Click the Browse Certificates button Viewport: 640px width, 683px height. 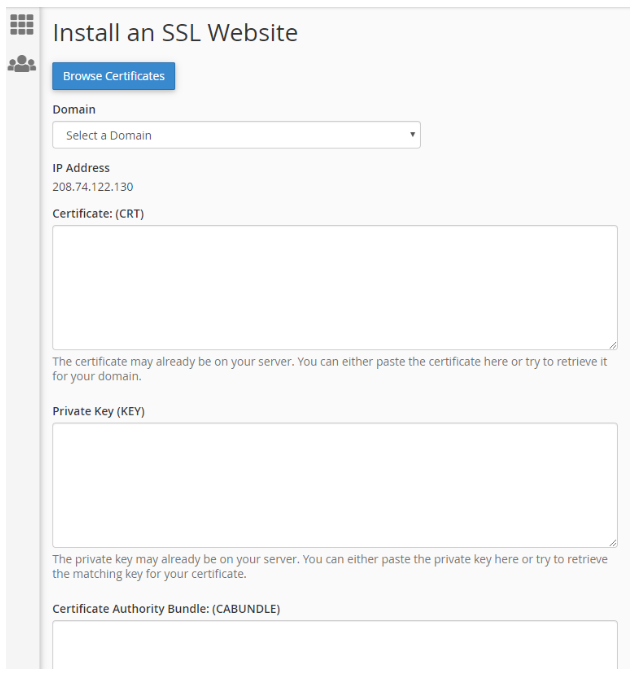pyautogui.click(x=114, y=76)
